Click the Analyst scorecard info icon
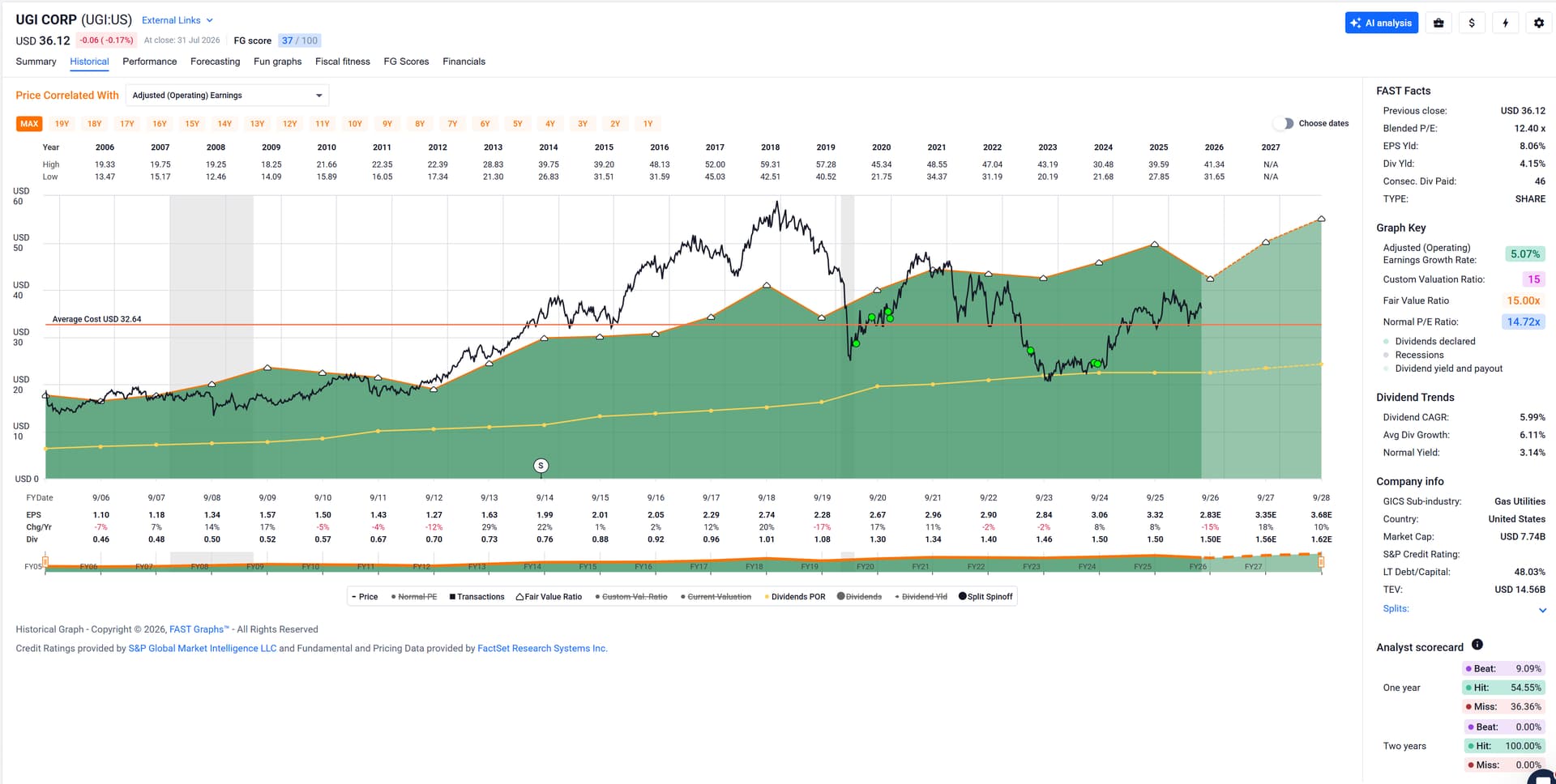The height and width of the screenshot is (784, 1556). (1477, 645)
